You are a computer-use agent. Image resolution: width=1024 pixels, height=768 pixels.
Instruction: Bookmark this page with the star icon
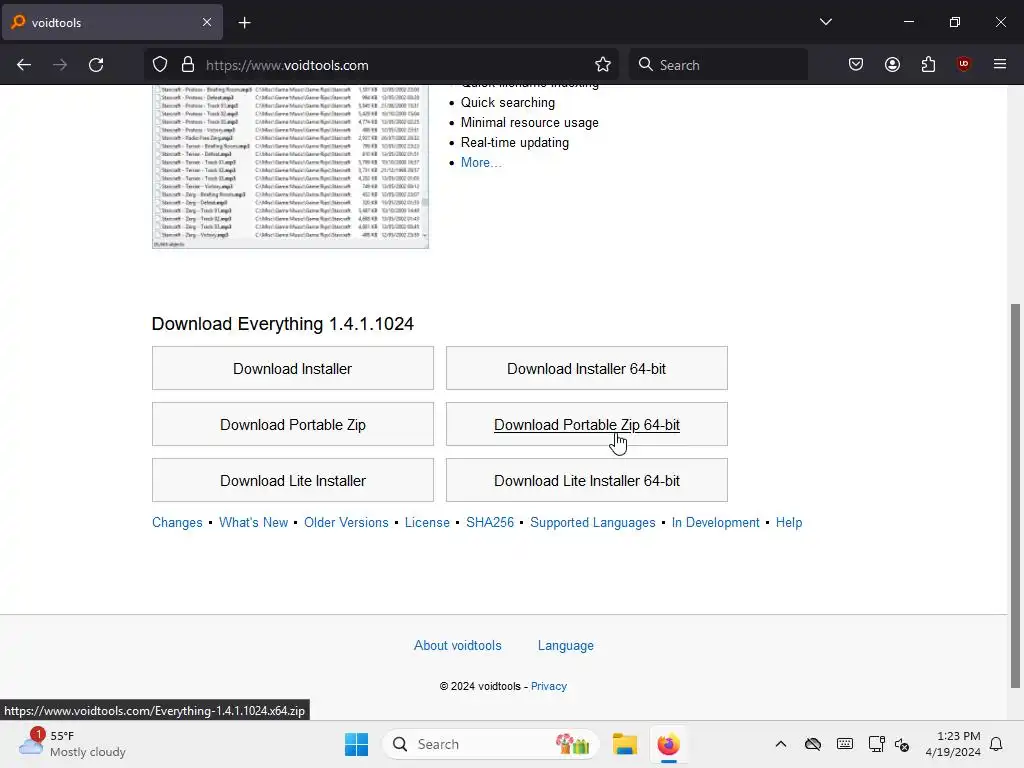603,65
